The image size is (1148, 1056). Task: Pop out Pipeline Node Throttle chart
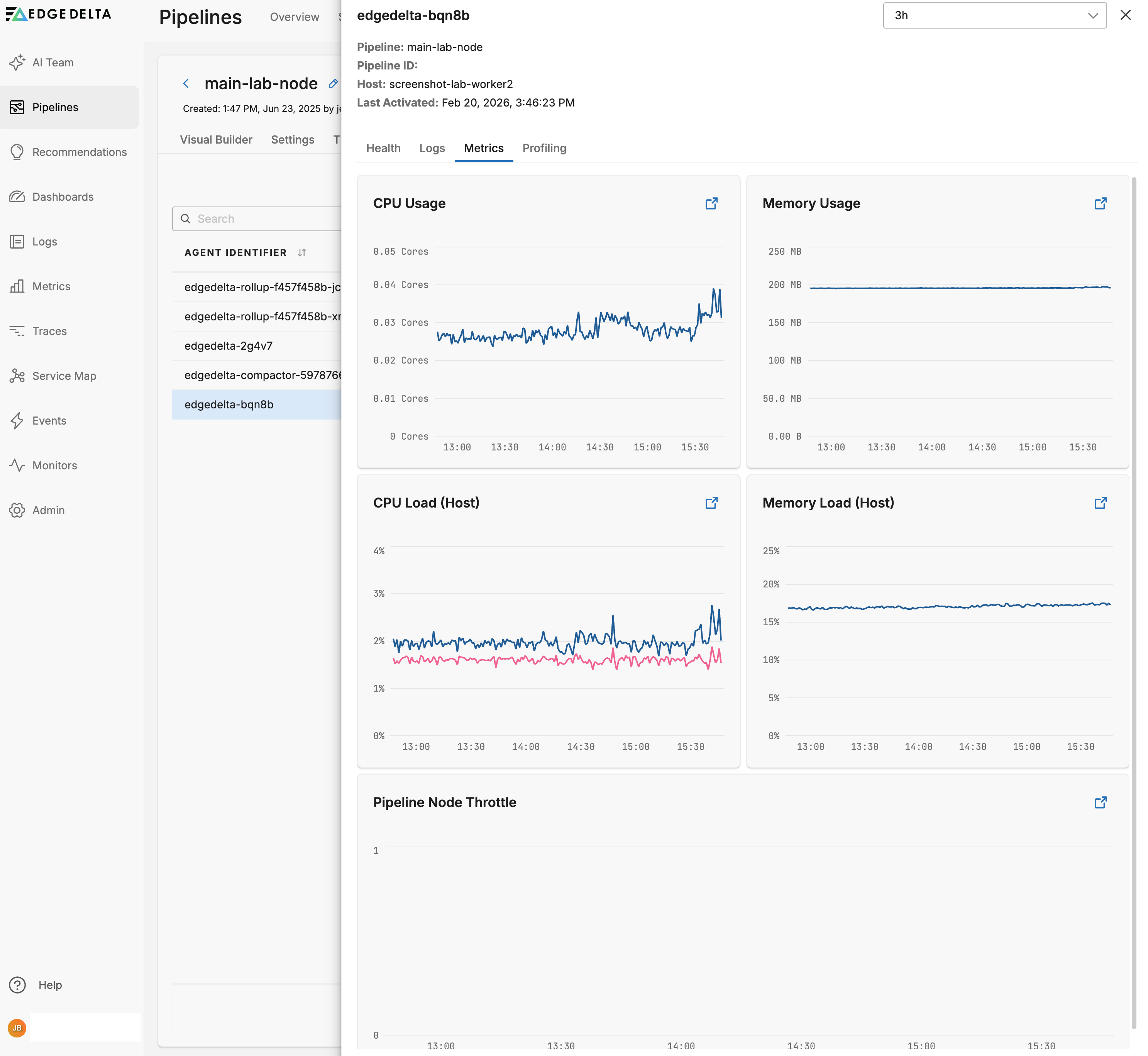tap(1100, 802)
